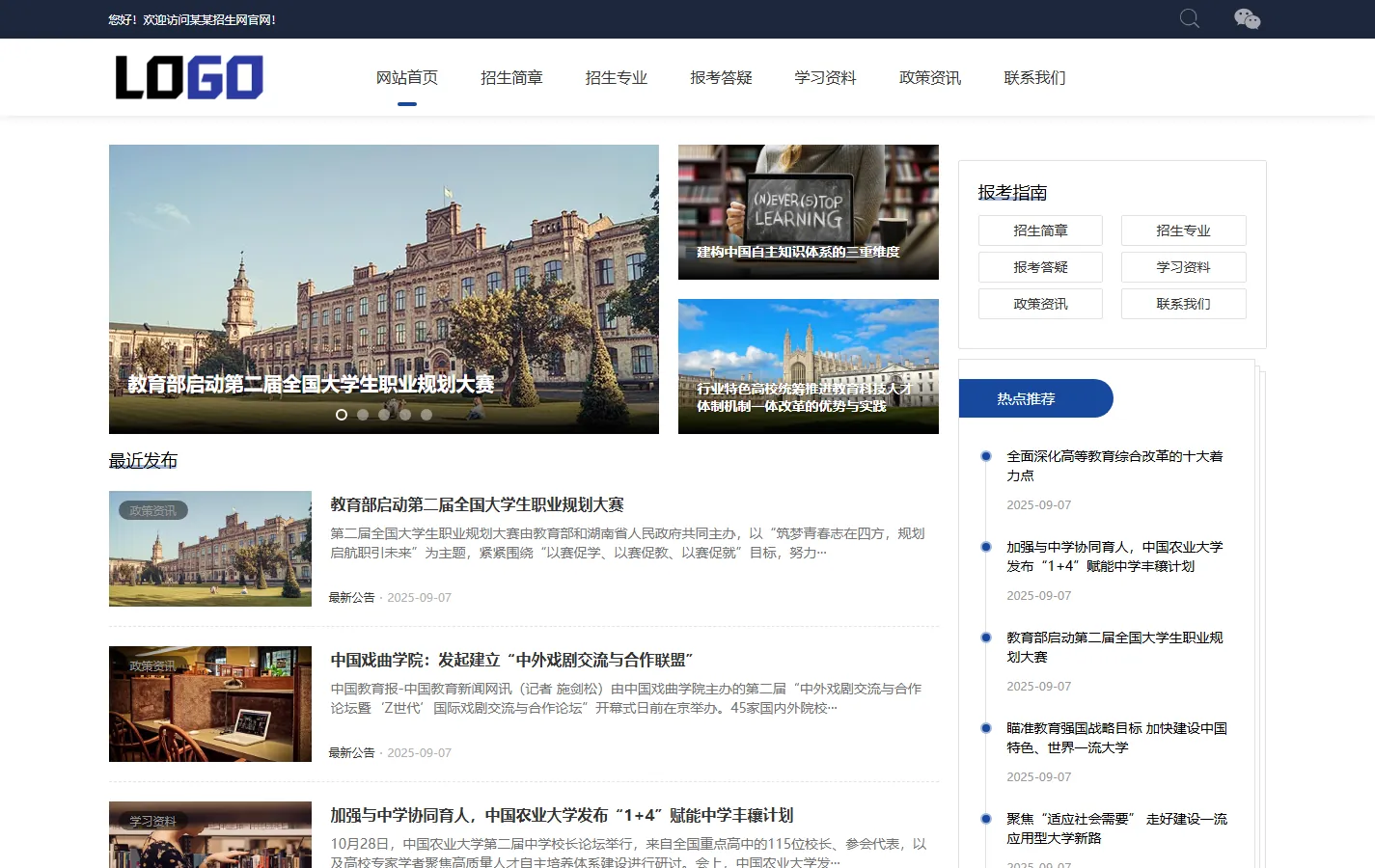
Task: Open the list headline 教育部启动第二届全国大学生职业规划大赛
Action: [x=477, y=504]
